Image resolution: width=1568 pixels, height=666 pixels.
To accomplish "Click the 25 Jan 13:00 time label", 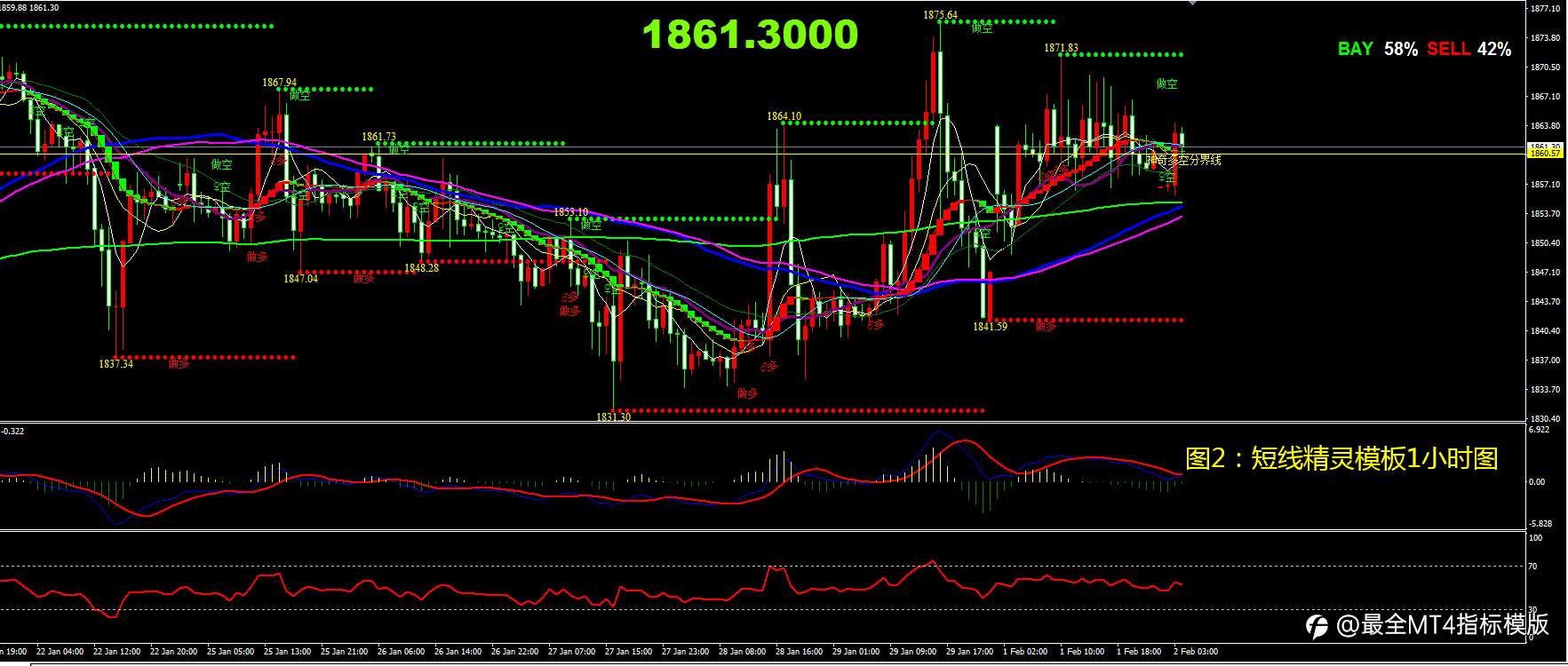I will (x=286, y=652).
